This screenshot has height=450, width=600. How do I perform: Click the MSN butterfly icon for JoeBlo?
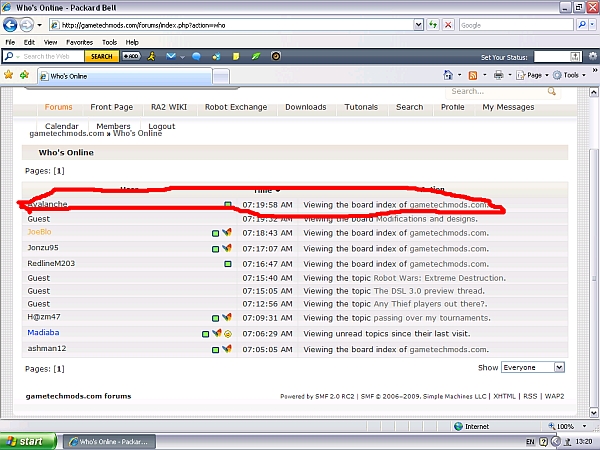227,232
